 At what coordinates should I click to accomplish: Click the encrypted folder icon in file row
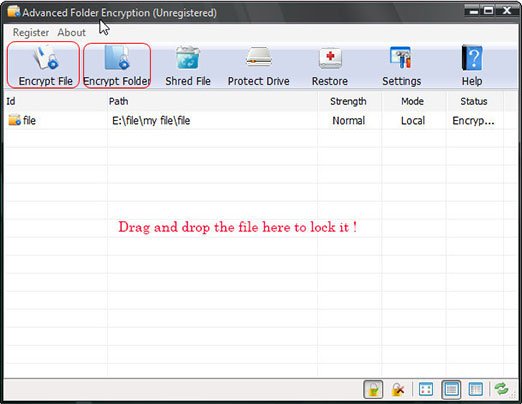(x=14, y=120)
